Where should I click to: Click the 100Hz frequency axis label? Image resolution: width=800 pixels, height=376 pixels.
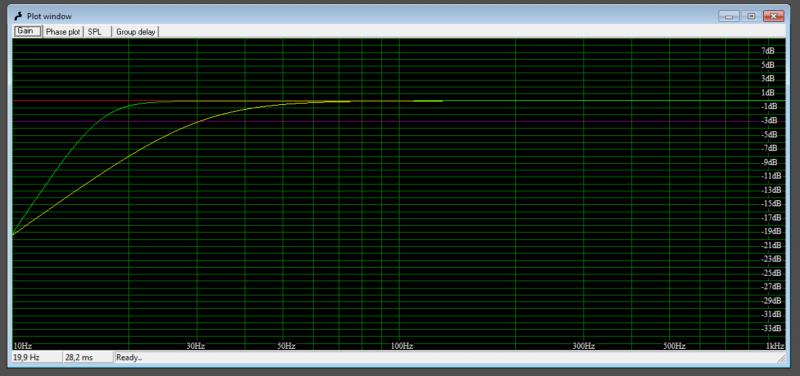(x=402, y=346)
